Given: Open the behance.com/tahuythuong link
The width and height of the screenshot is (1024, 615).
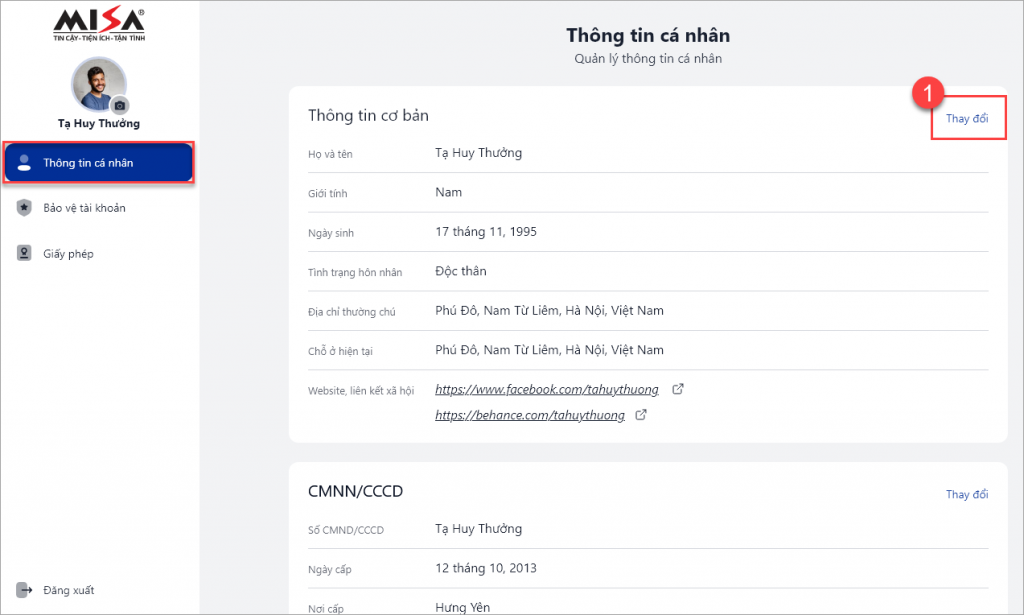Looking at the screenshot, I should click(530, 415).
